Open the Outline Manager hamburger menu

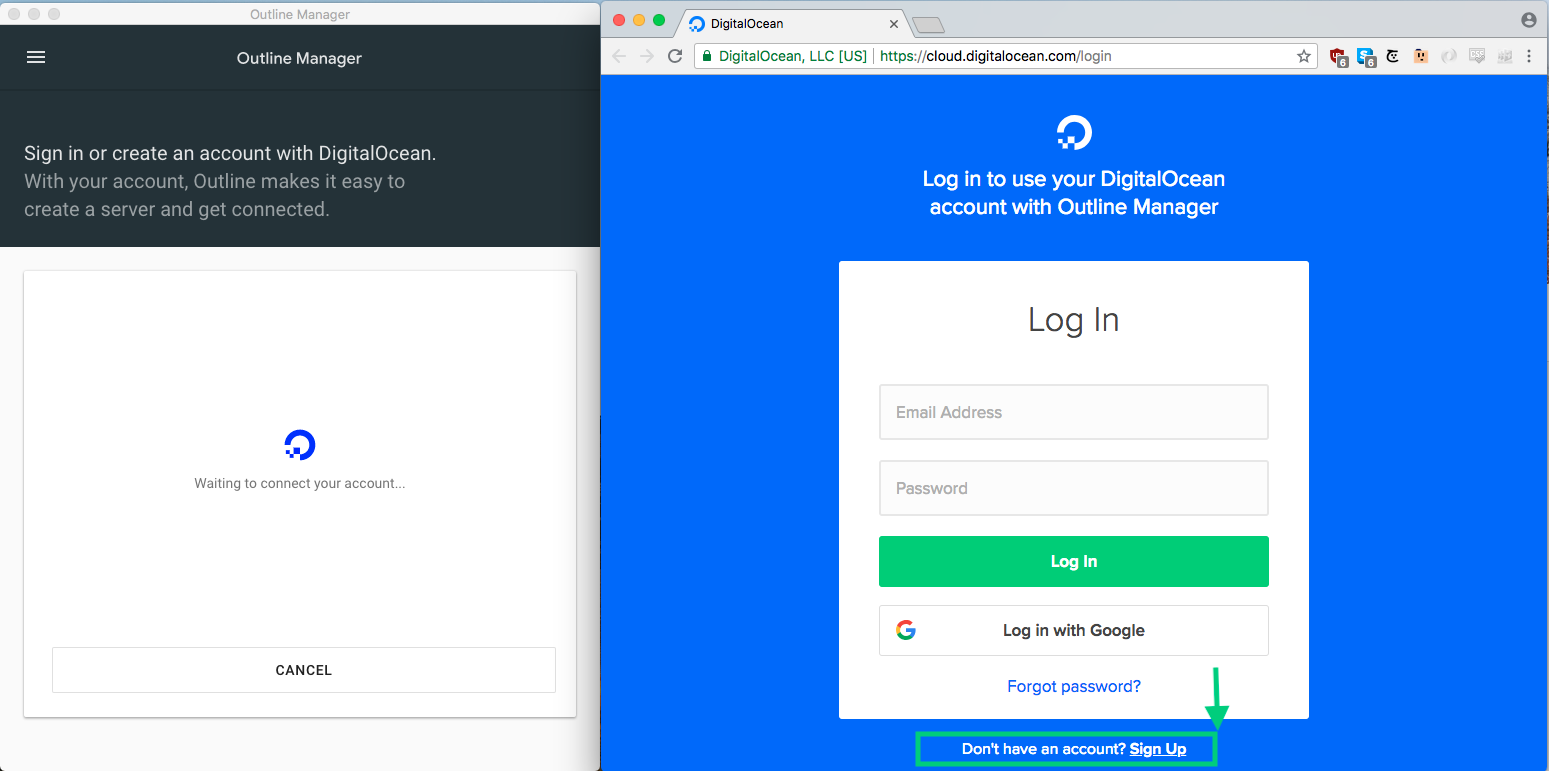click(x=36, y=58)
